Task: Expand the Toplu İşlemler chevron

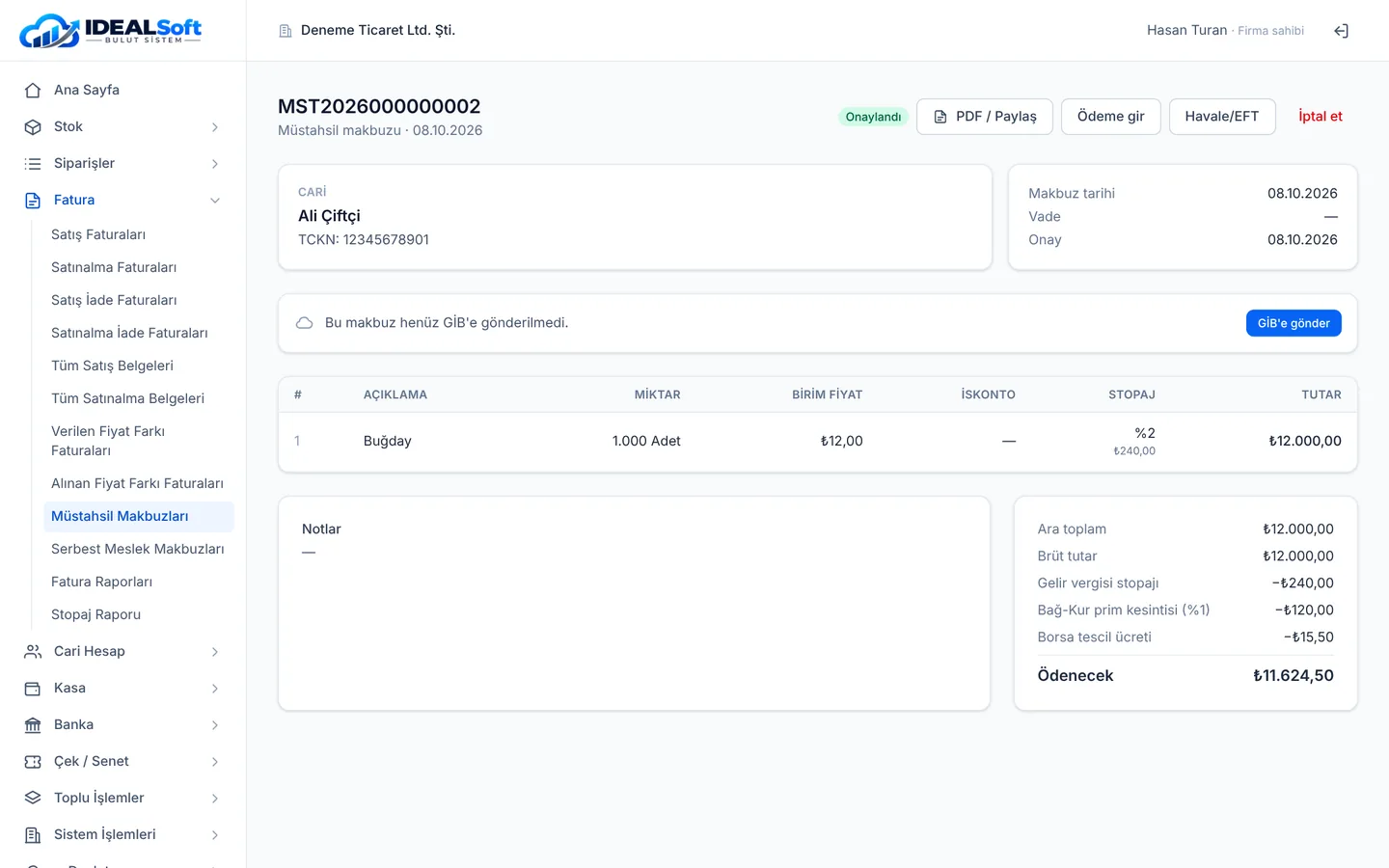Action: pyautogui.click(x=215, y=798)
